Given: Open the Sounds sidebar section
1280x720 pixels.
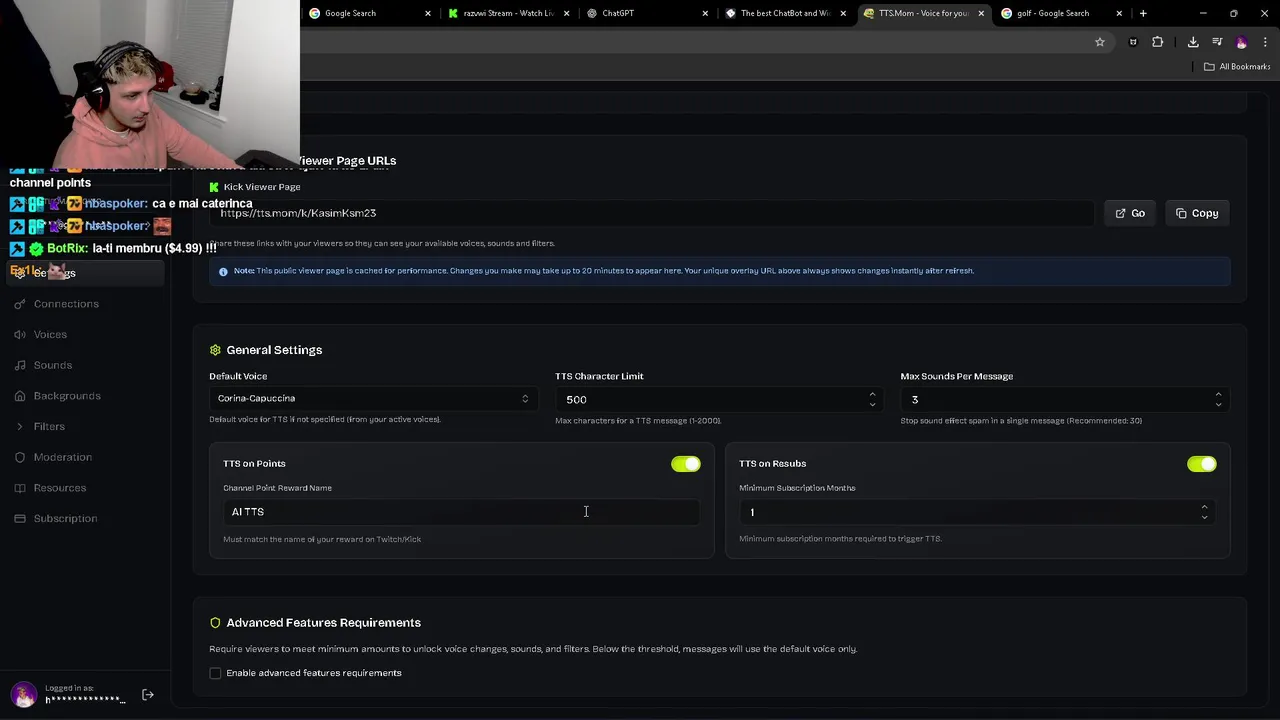Looking at the screenshot, I should [x=52, y=365].
